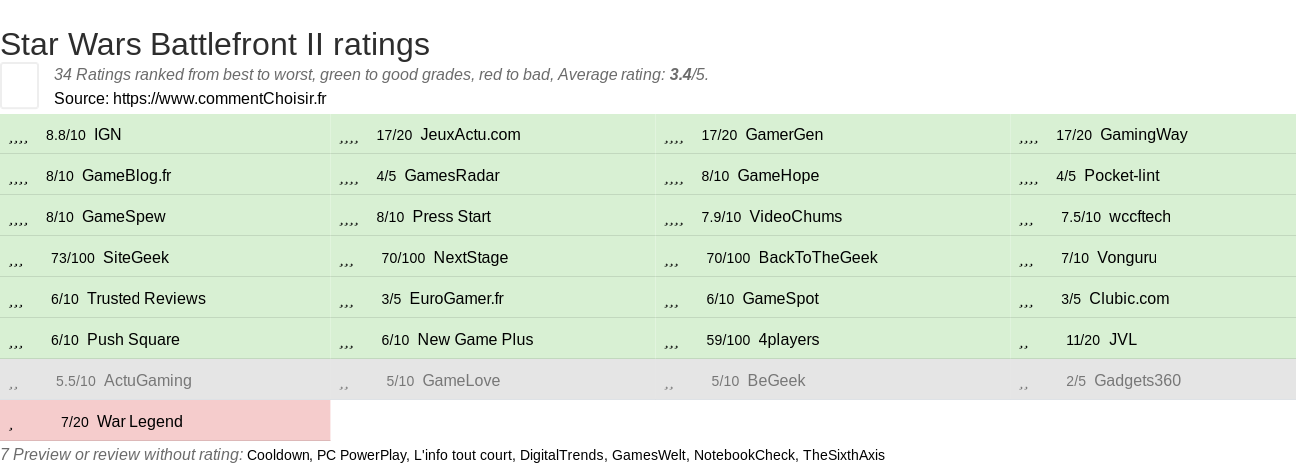1296x466 pixels.
Task: Click the game thumbnail image box
Action: tap(19, 85)
